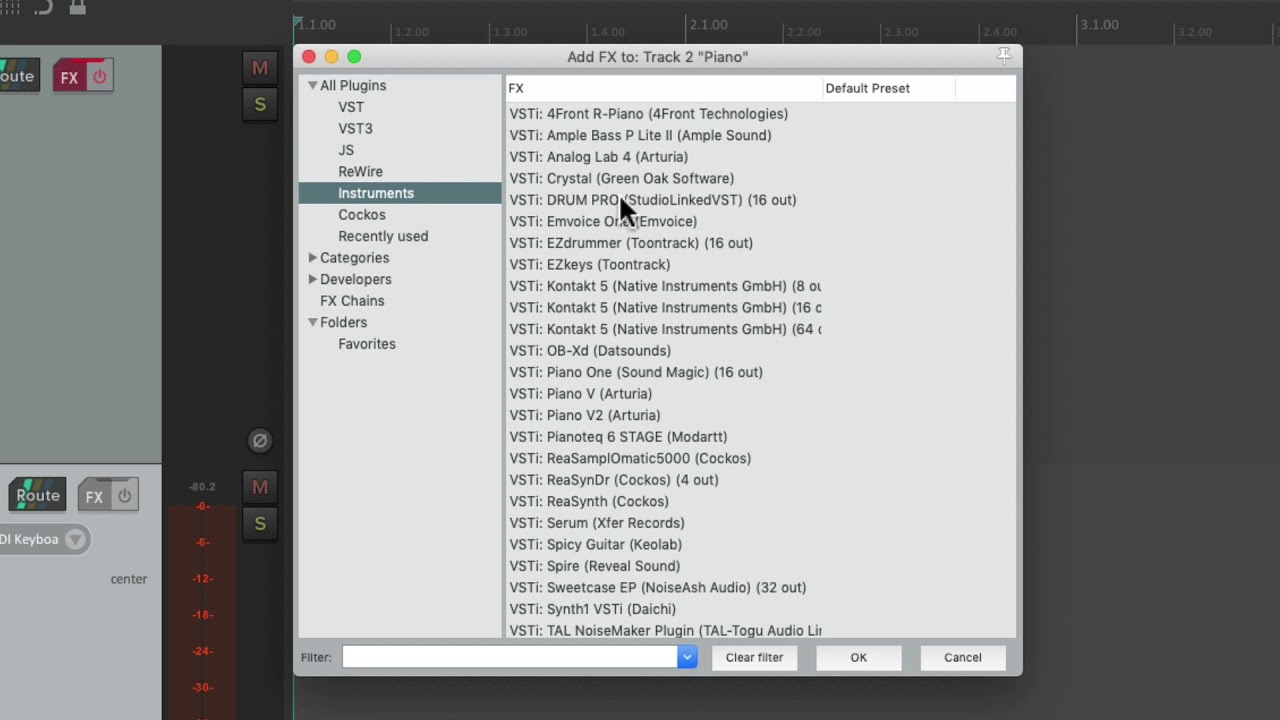Collapse the All Plugins tree

[313, 86]
